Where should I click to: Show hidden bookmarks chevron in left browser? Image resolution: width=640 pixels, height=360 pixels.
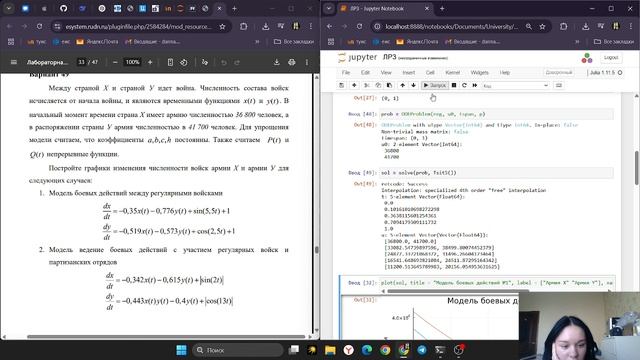(x=257, y=42)
